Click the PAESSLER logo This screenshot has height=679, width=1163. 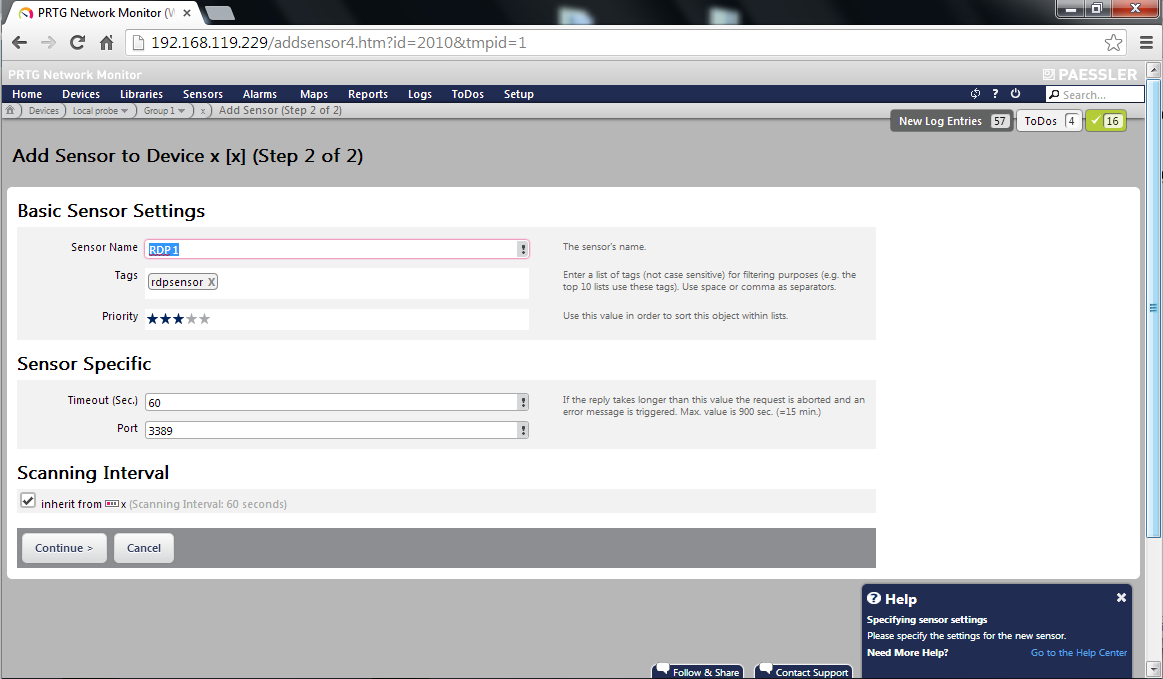(x=1090, y=74)
